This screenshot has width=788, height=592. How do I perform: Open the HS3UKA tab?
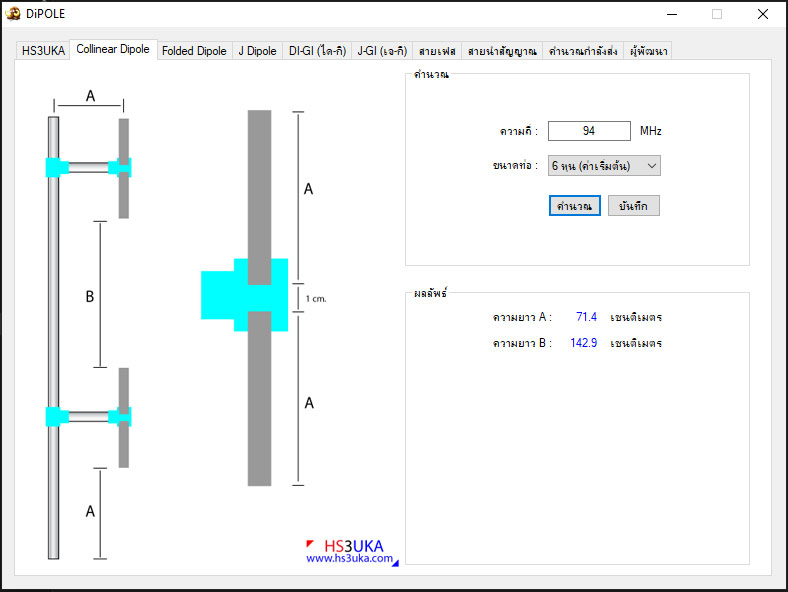(43, 51)
